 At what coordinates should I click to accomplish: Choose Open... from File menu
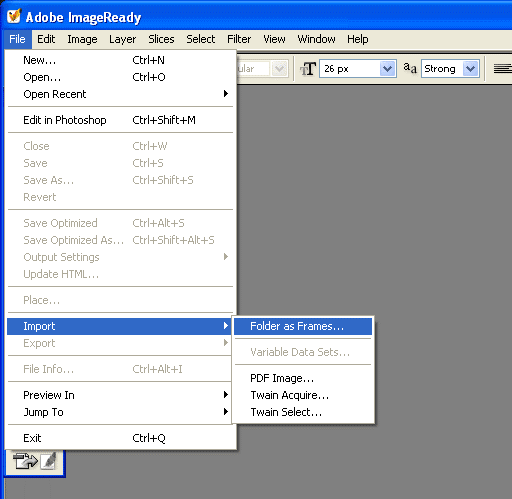[x=120, y=77]
